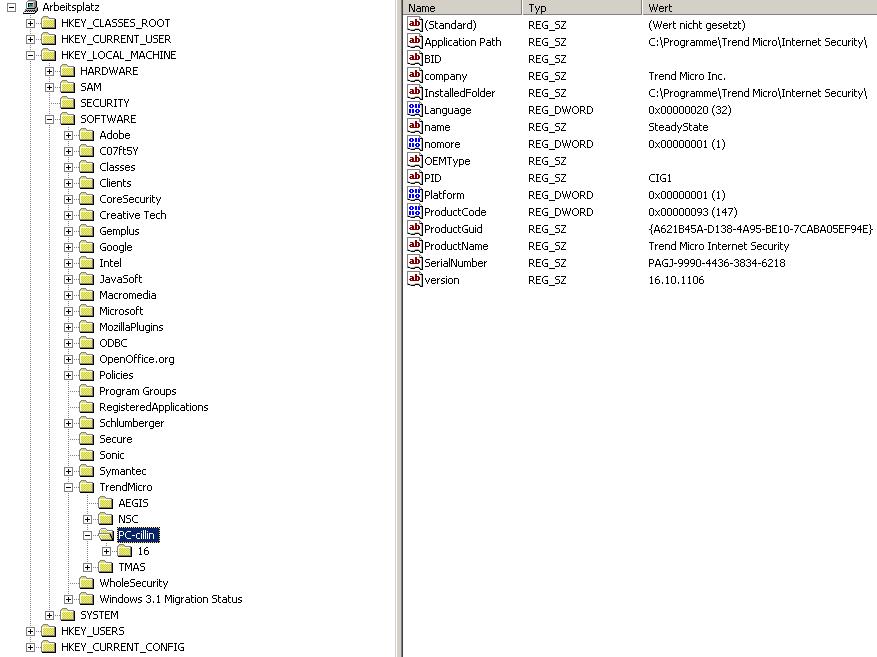Screen dimensions: 877x657
Task: Click the Program Groups folder icon
Action: (87, 391)
